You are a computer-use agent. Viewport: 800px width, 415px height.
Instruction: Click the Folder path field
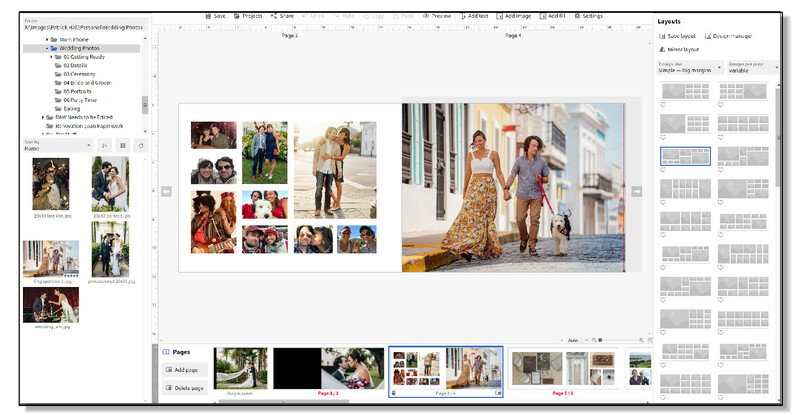click(x=84, y=27)
